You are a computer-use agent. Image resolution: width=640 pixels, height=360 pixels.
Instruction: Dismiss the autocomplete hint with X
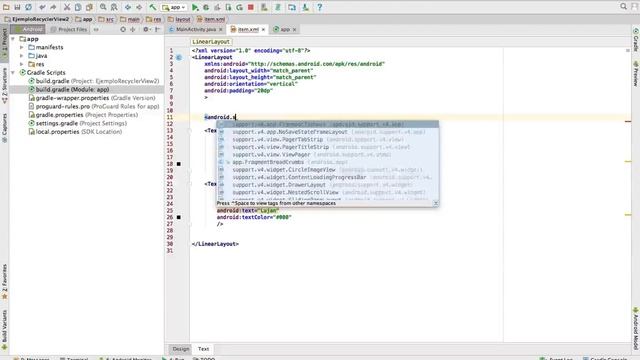tap(436, 203)
